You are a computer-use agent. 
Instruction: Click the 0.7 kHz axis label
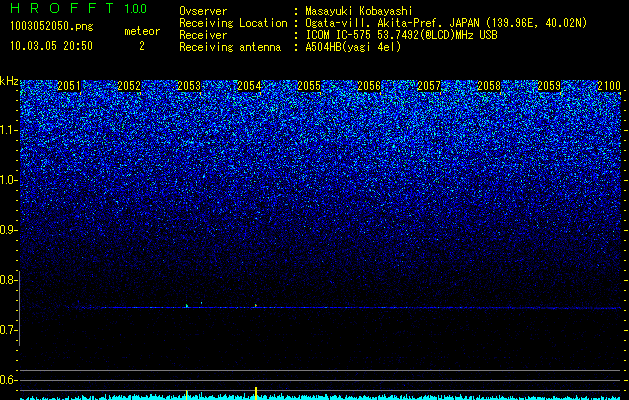[9, 330]
